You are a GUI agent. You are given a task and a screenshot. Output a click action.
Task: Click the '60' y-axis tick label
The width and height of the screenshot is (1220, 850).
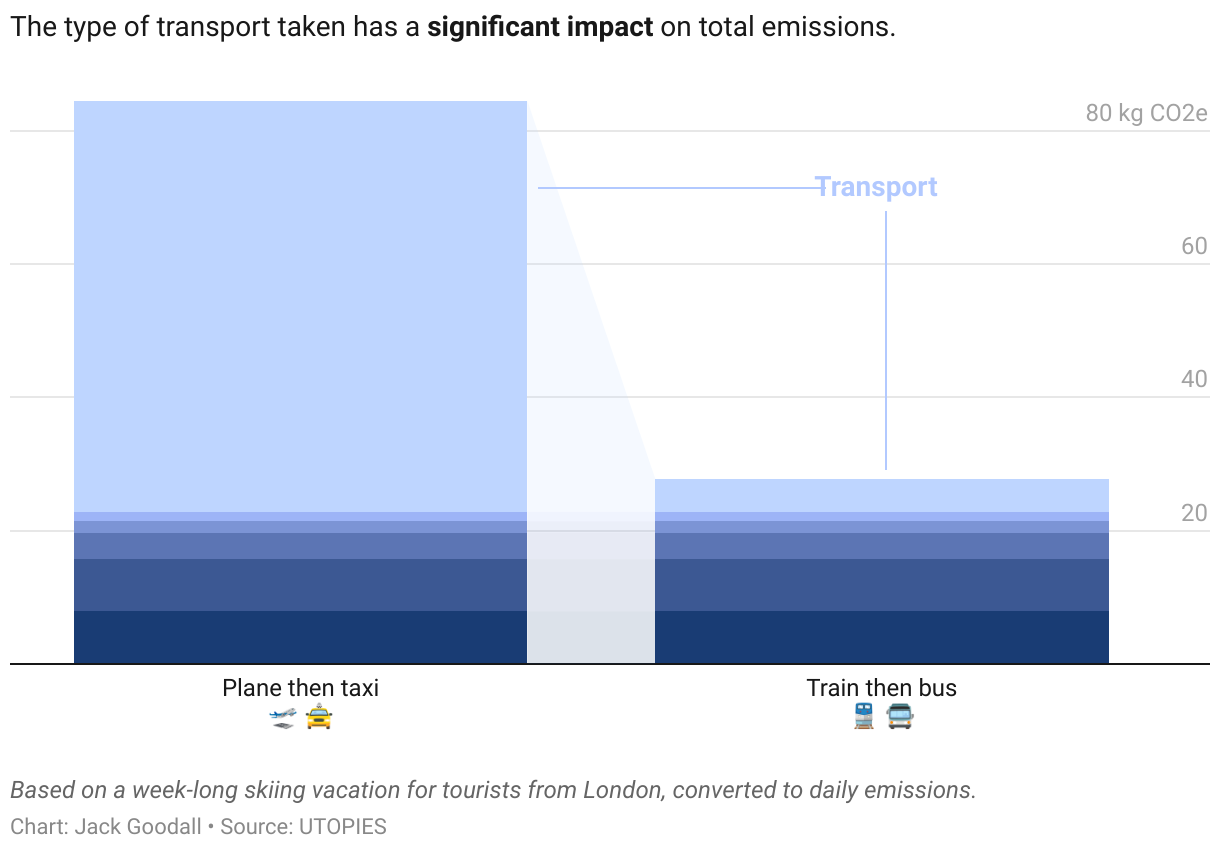point(1194,246)
